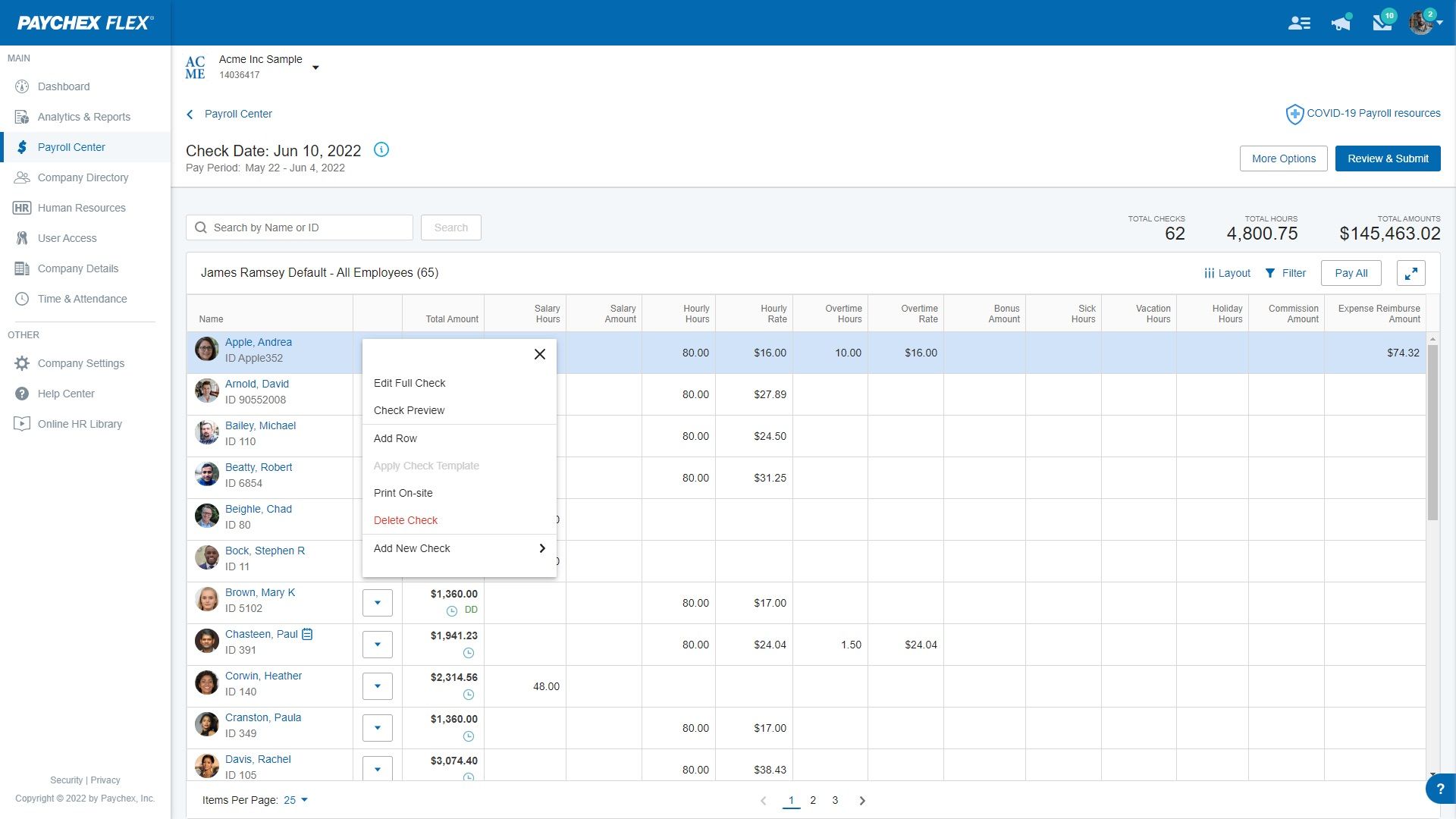Click the people directory icon in the top bar

click(1300, 23)
